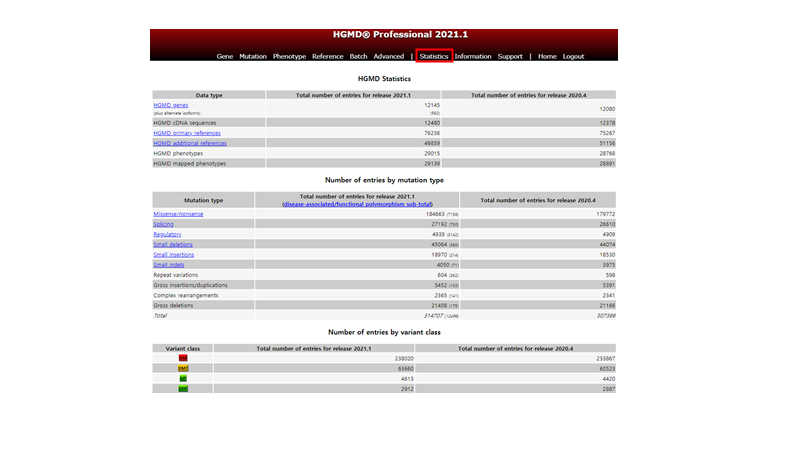Open the HGMD primary references link
800x450 pixels.
tap(187, 133)
